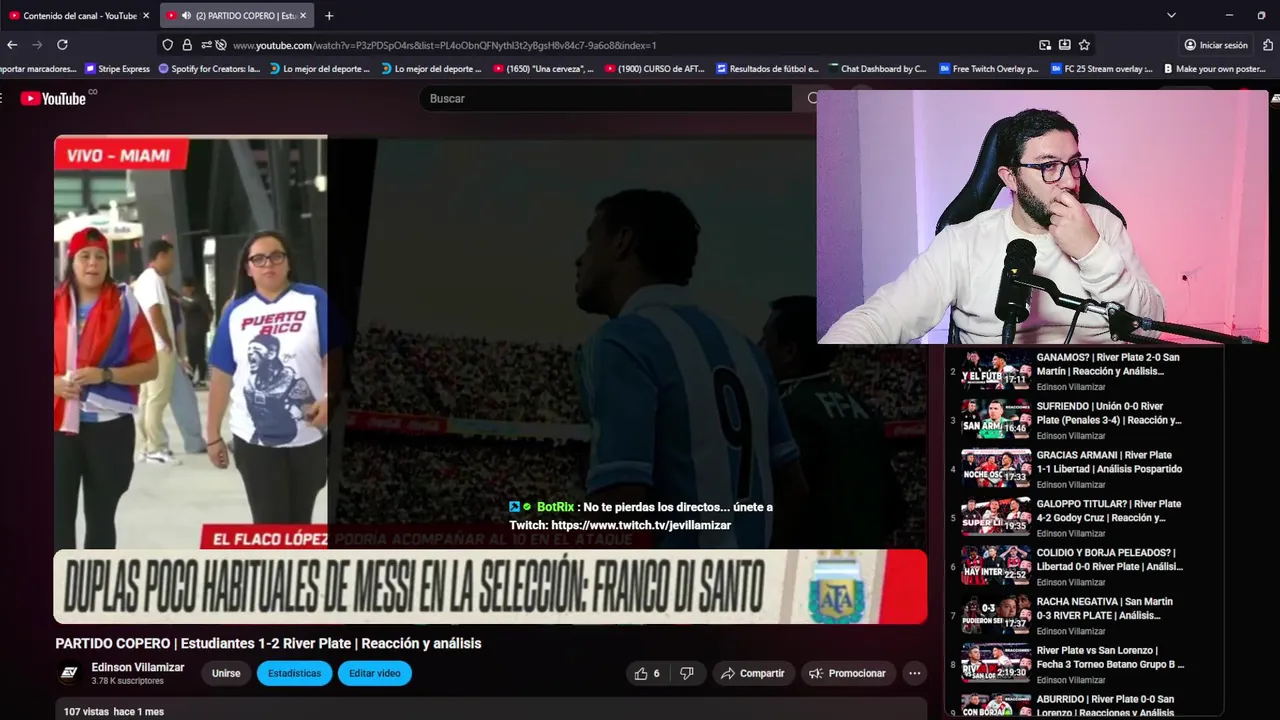Play 'RACHA NEGATIVA San Martin 0-3' thumbnail
Viewport: 1280px width, 720px height.
(x=996, y=615)
